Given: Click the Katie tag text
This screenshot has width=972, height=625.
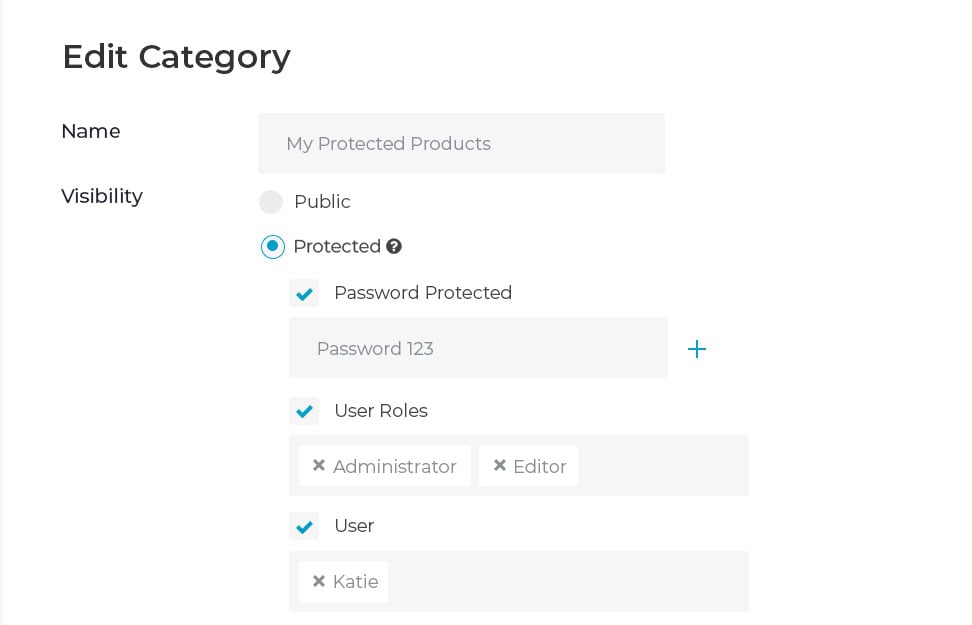Looking at the screenshot, I should [355, 582].
